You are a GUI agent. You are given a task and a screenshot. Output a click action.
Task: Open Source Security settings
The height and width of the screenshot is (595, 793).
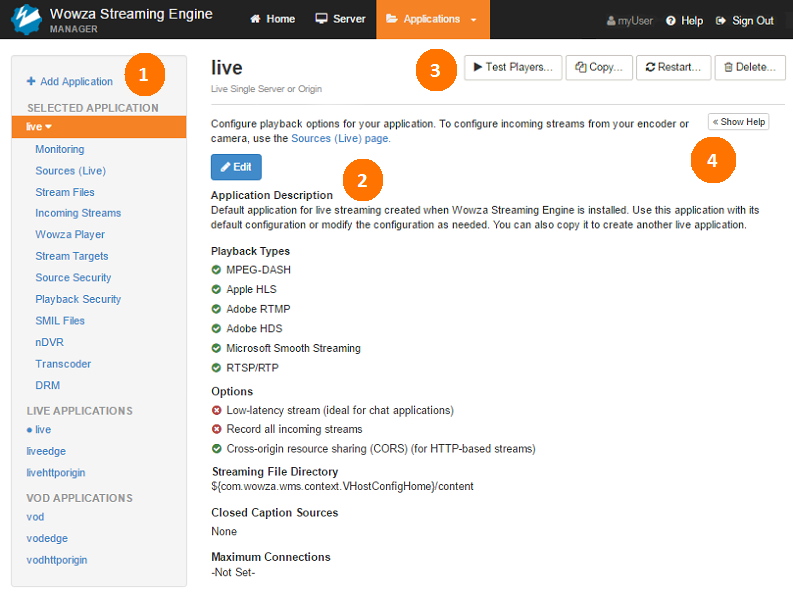click(73, 278)
